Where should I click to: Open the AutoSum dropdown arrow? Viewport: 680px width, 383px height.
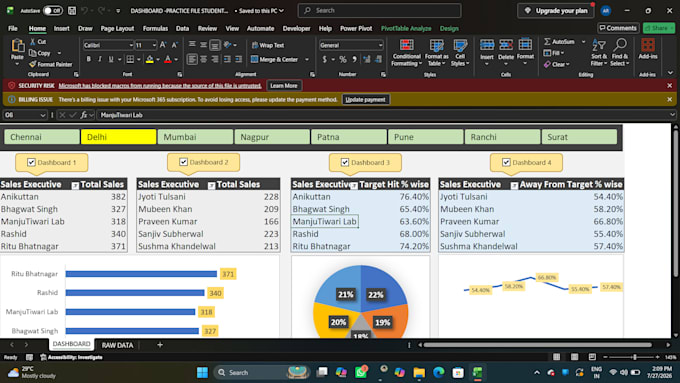pyautogui.click(x=583, y=42)
